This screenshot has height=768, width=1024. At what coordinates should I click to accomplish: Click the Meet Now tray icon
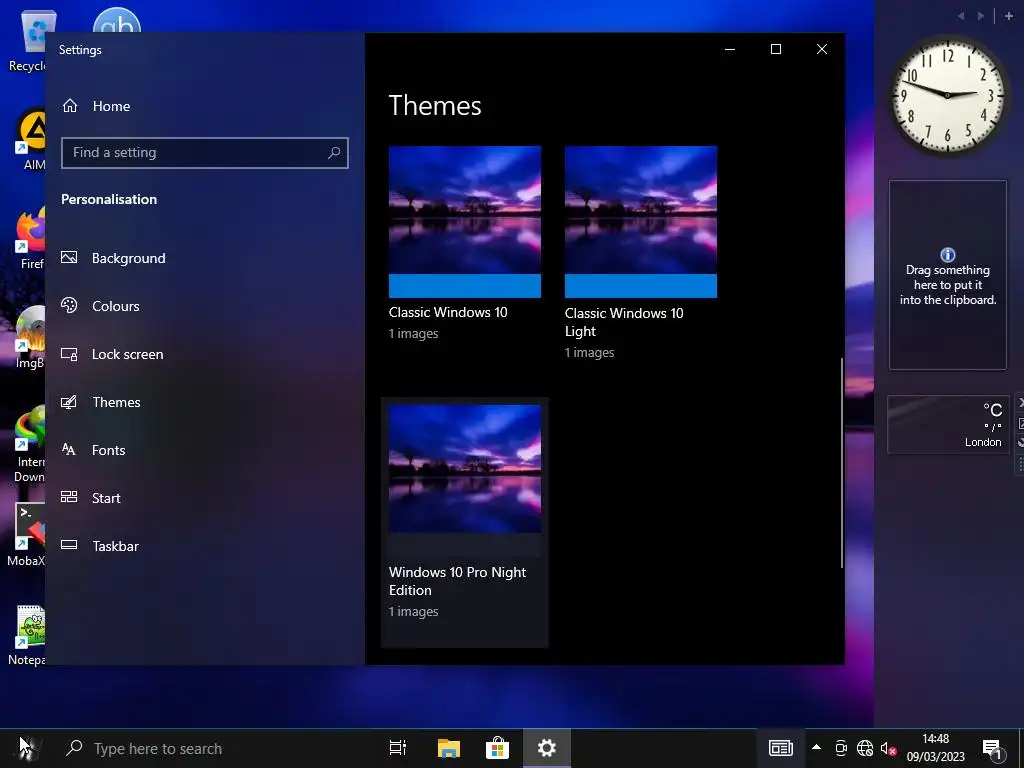point(841,748)
